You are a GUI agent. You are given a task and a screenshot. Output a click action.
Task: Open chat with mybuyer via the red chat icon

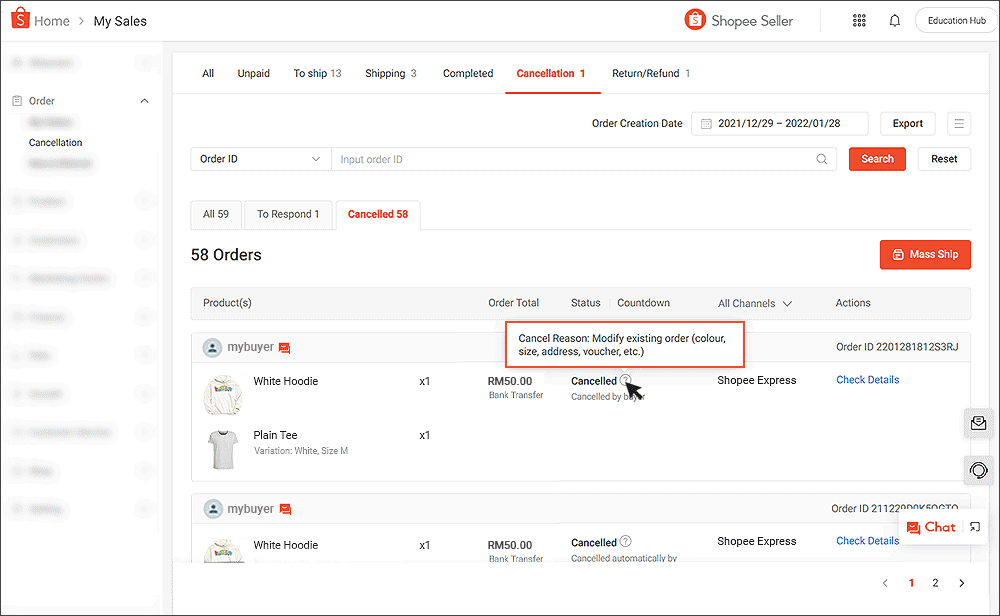point(284,347)
